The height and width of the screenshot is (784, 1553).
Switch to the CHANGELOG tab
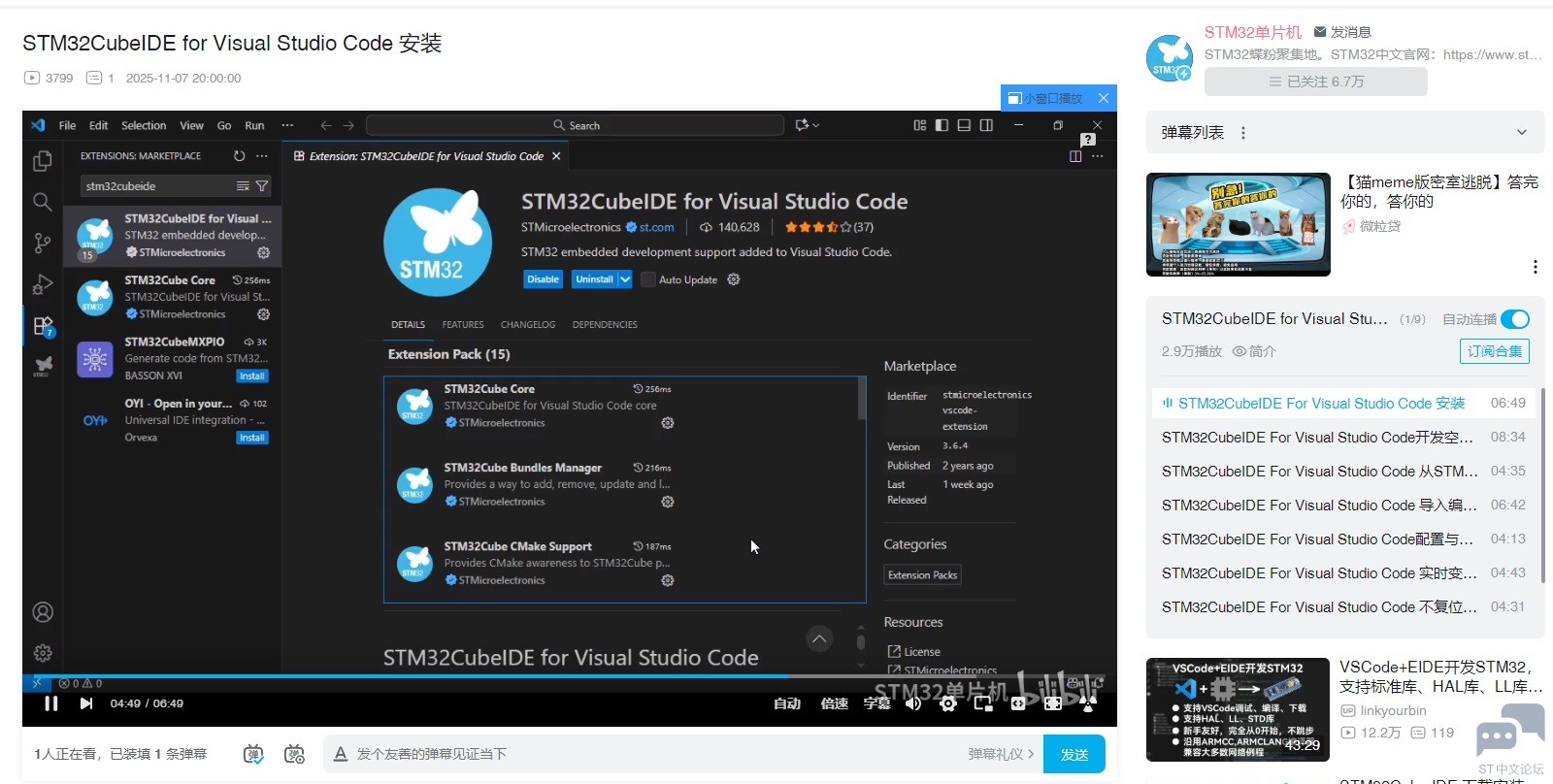click(528, 325)
